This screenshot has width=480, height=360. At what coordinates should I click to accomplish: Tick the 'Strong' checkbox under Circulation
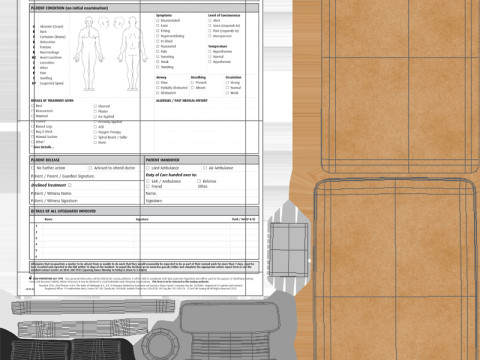pyautogui.click(x=227, y=83)
